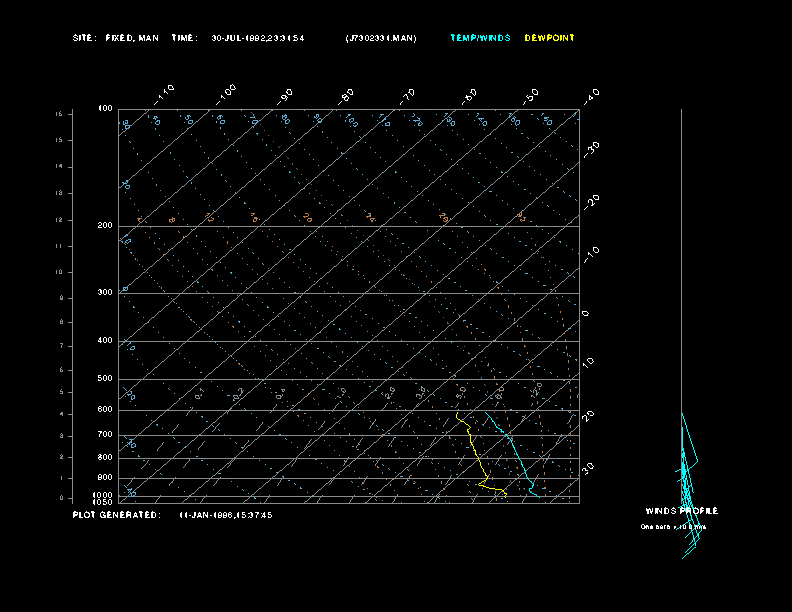Viewport: 792px width, 612px height.
Task: Click the 400 pressure label on left axis
Action: tap(105, 341)
